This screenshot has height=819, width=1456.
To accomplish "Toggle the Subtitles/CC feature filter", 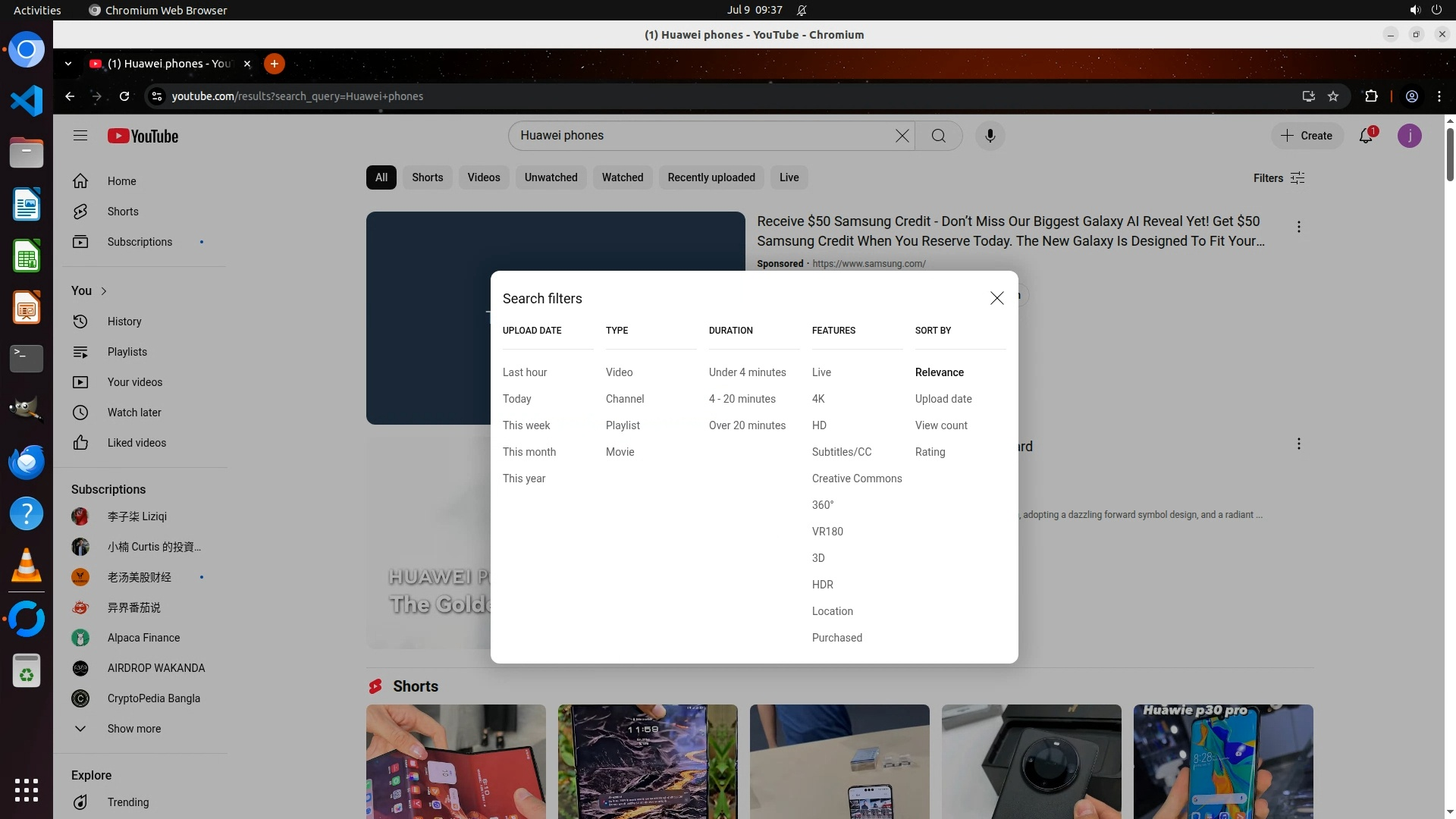I will [x=841, y=452].
